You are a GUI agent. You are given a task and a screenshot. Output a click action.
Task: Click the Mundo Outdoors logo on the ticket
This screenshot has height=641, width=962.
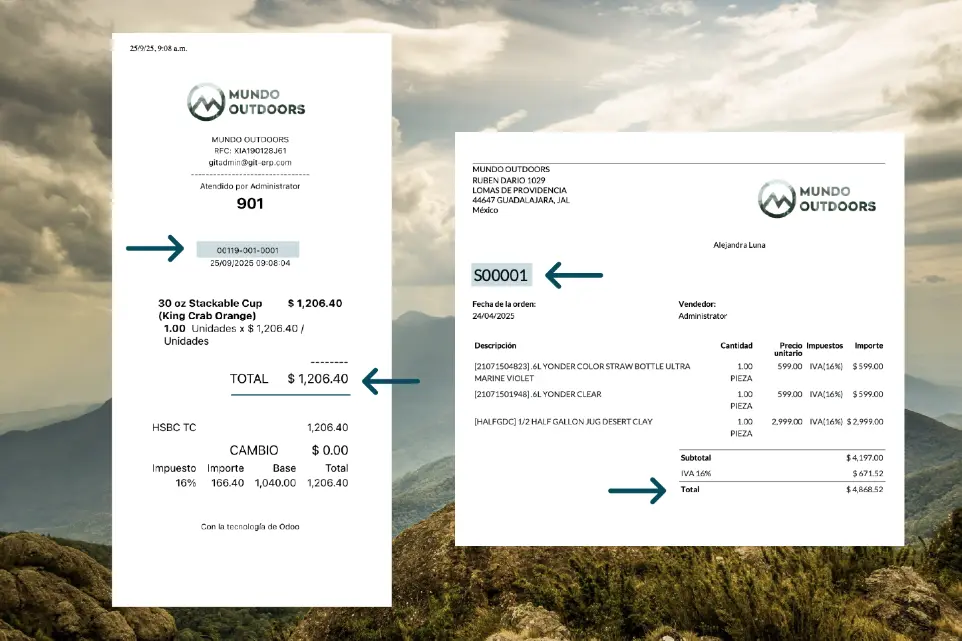pyautogui.click(x=247, y=101)
